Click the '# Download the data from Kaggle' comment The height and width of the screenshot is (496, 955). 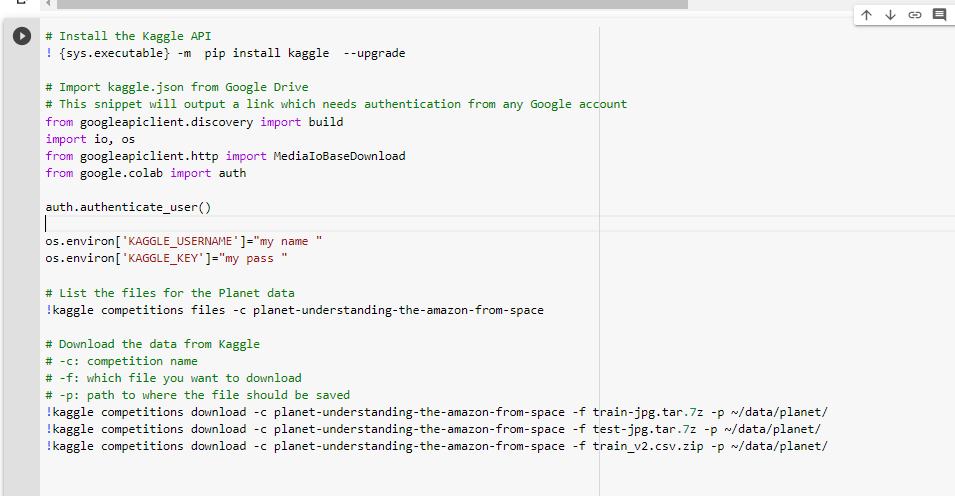click(x=152, y=344)
